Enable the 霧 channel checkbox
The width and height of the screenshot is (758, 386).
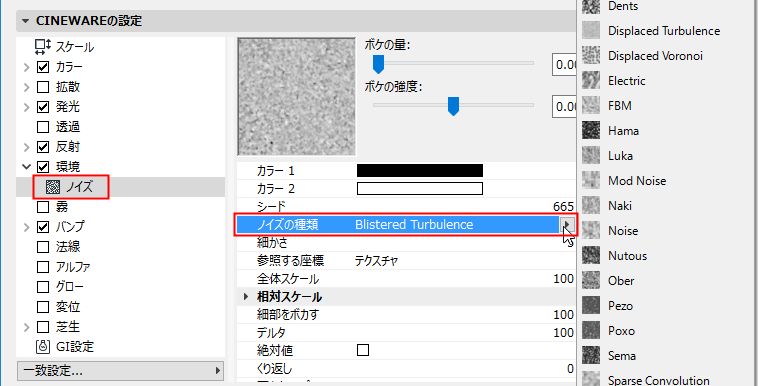(x=43, y=207)
